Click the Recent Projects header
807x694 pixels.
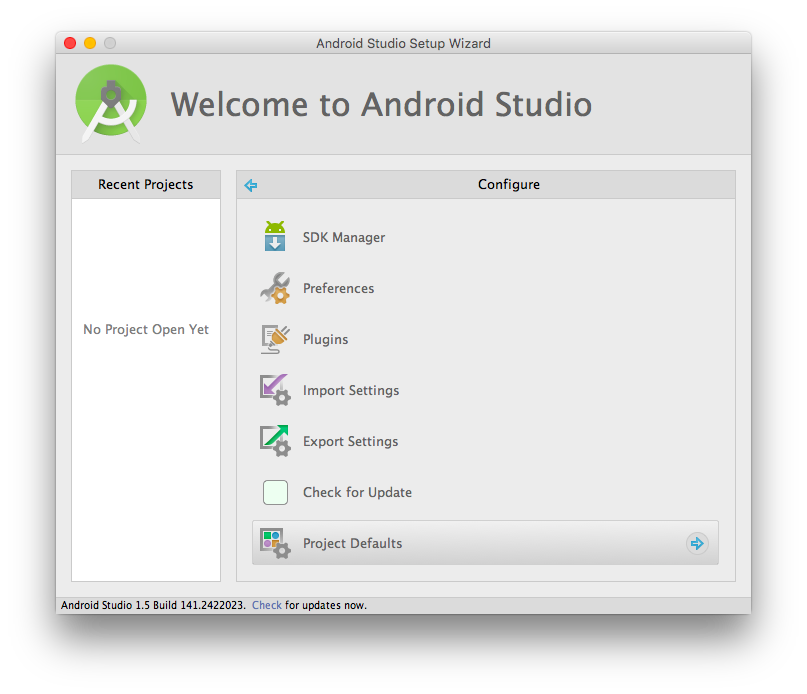tap(146, 184)
